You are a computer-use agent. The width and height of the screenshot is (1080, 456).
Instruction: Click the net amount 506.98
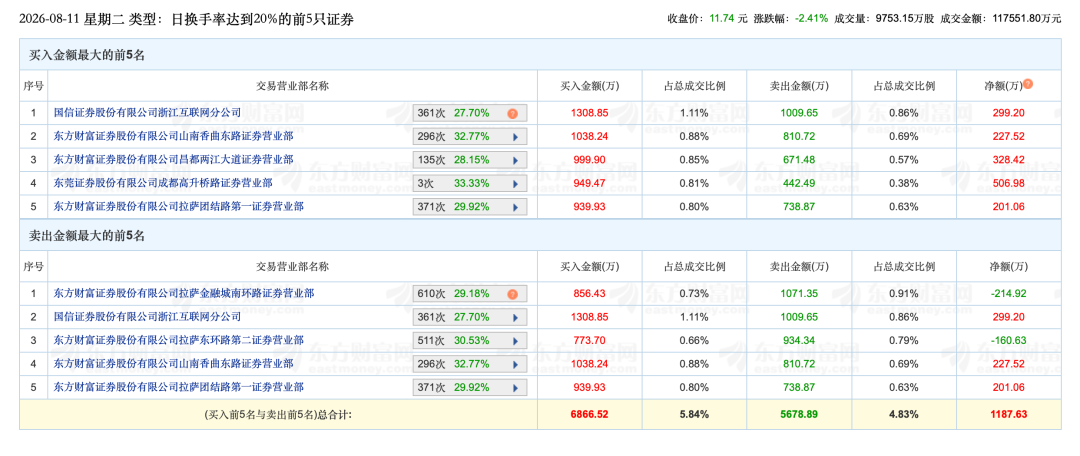[1009, 183]
